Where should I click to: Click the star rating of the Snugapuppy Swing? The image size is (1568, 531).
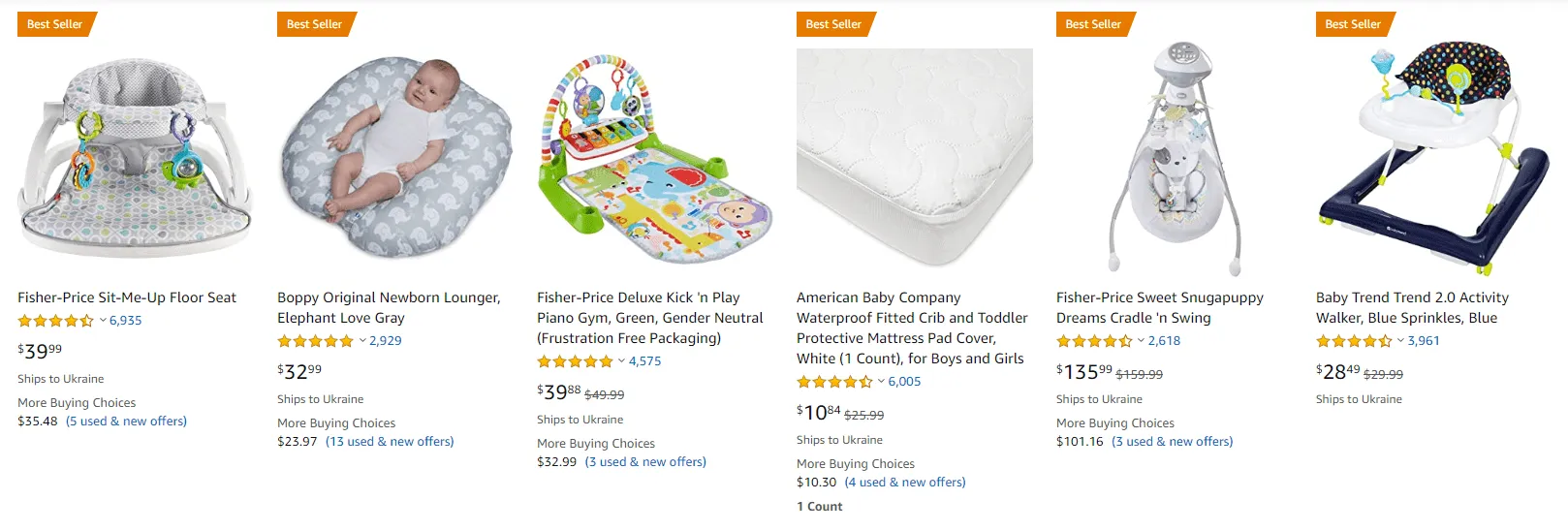pos(1094,341)
